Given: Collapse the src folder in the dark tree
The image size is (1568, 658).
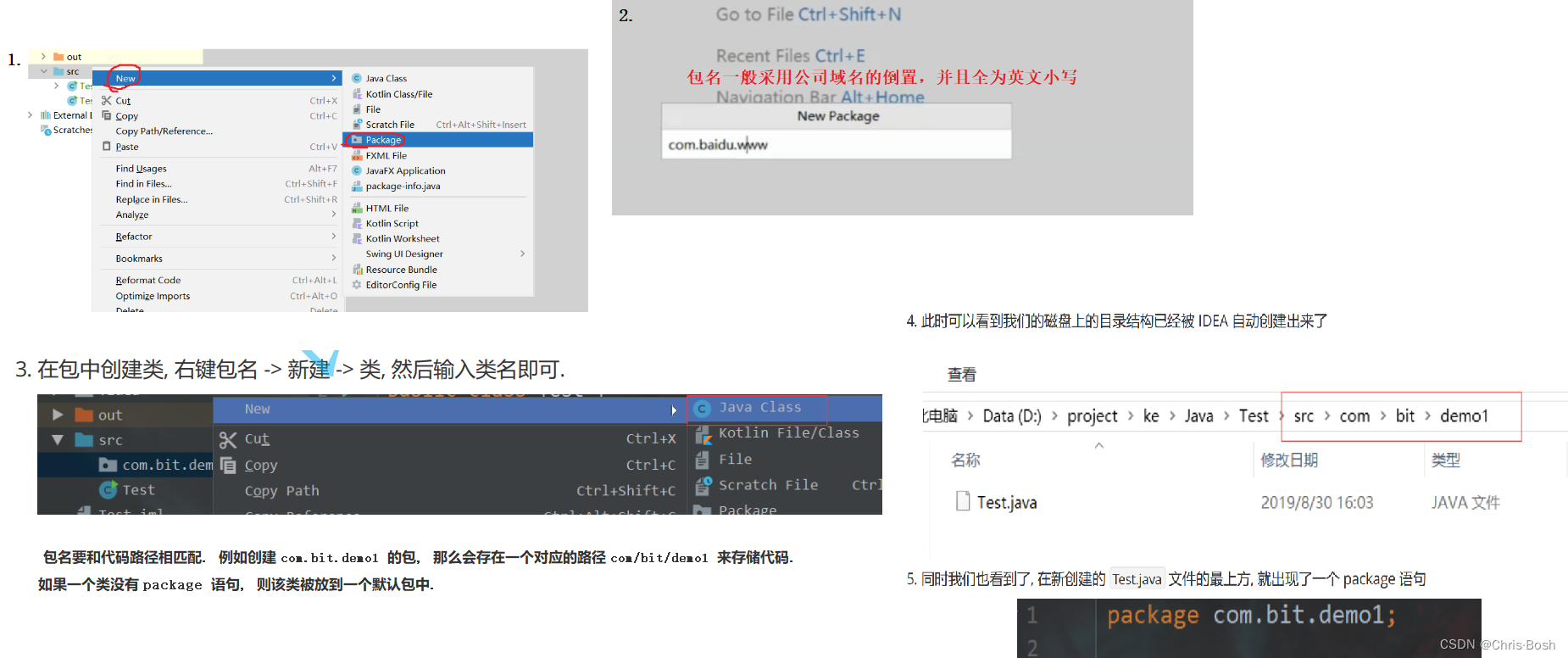Looking at the screenshot, I should [x=58, y=440].
